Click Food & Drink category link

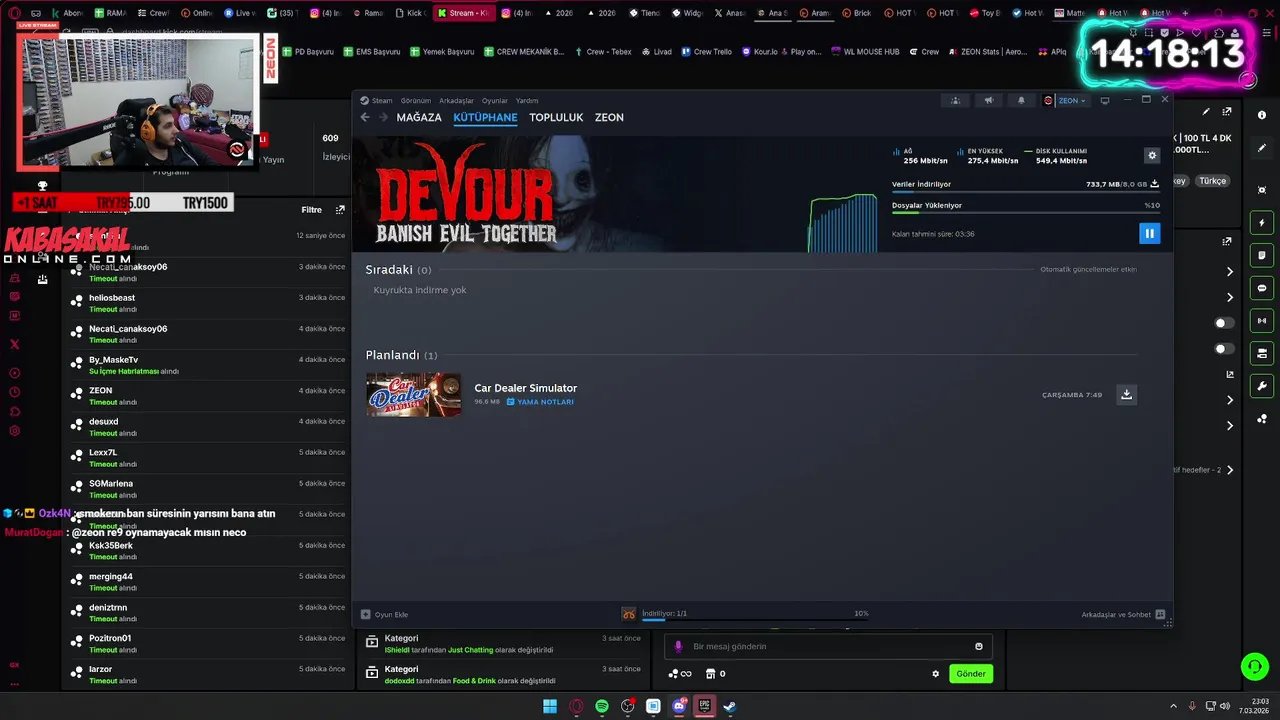click(x=472, y=681)
